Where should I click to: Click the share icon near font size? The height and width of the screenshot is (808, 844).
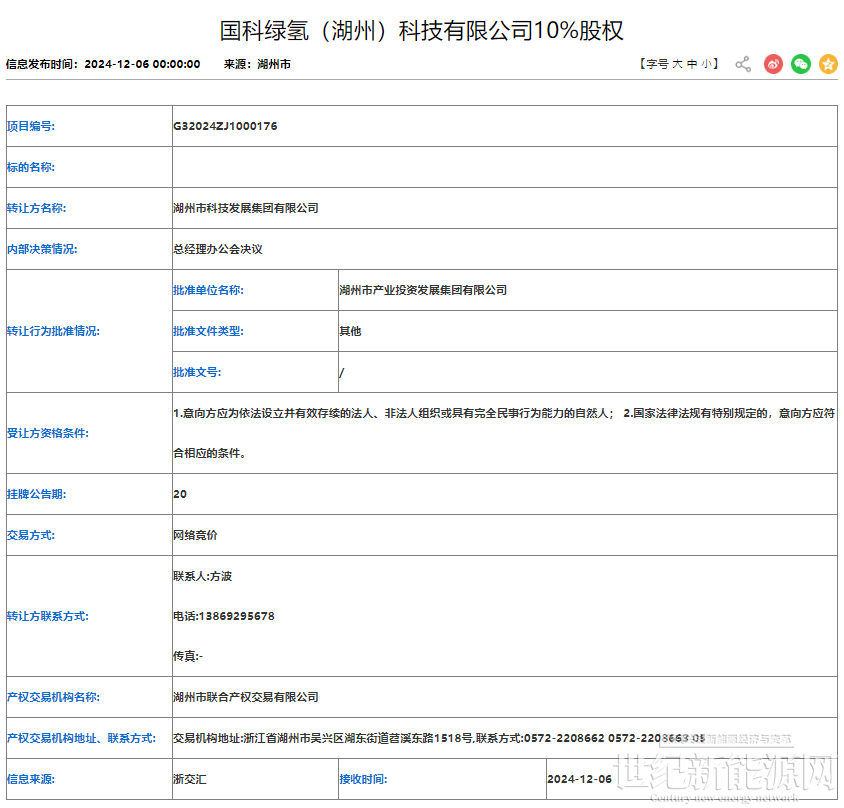[x=743, y=64]
